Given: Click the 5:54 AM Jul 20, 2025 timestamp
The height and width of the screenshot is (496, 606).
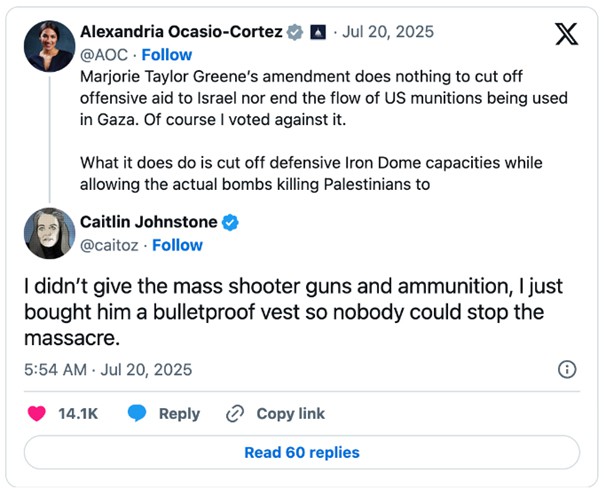Looking at the screenshot, I should (108, 370).
